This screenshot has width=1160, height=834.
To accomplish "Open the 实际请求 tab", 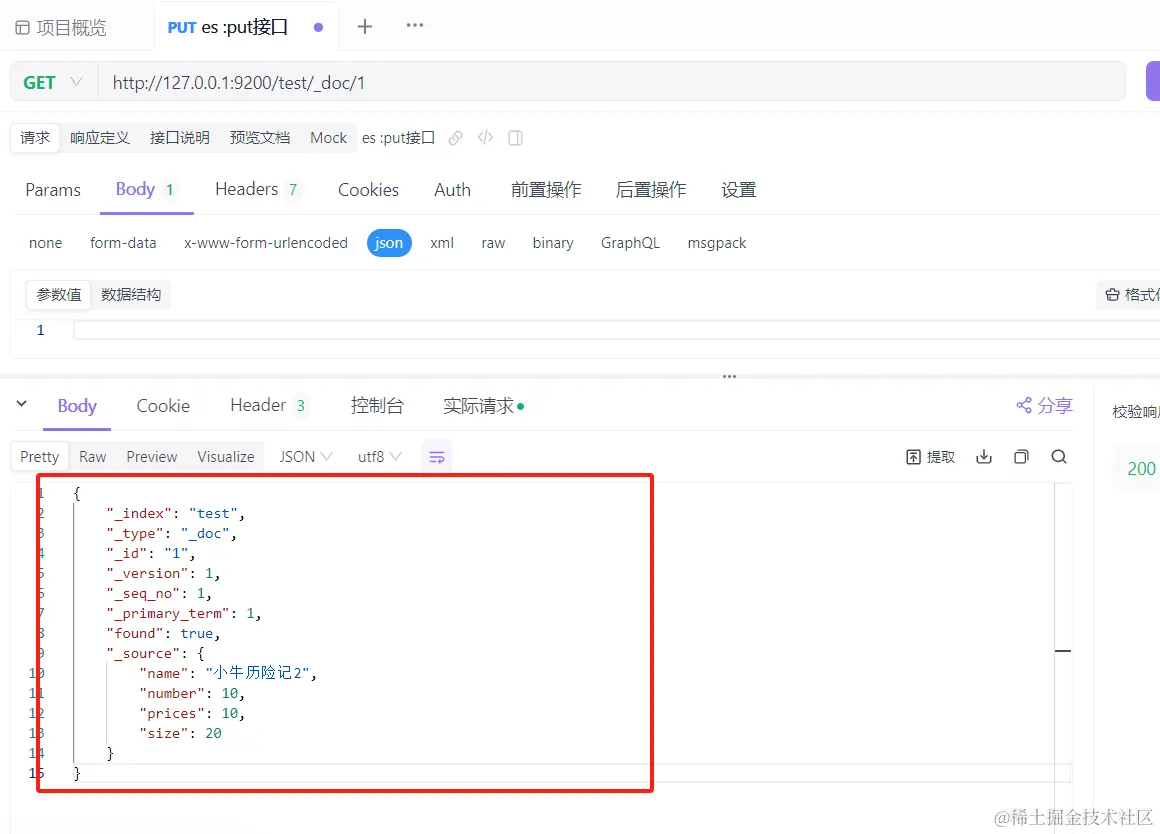I will click(483, 406).
